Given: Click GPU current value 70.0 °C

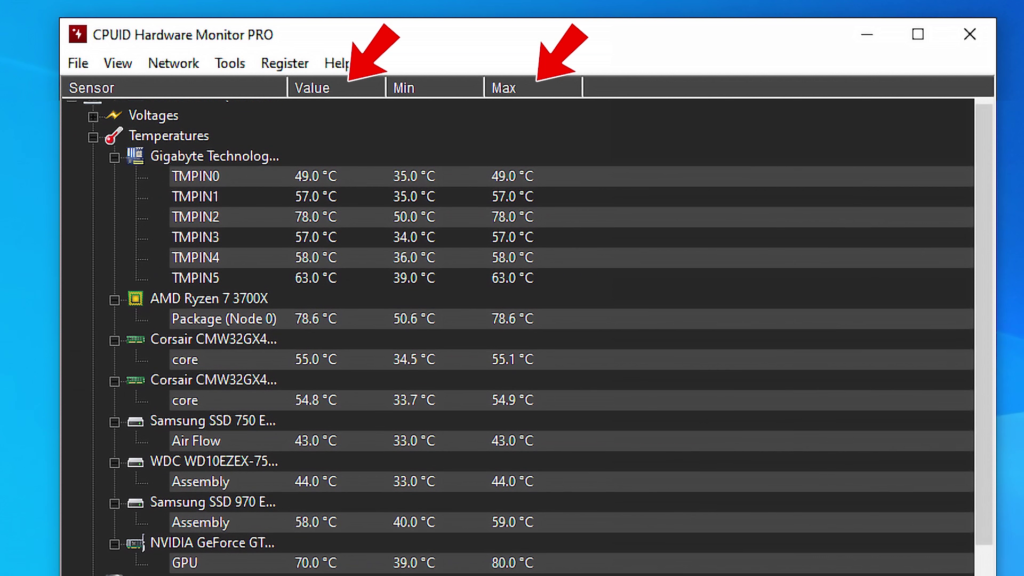Looking at the screenshot, I should point(315,563).
